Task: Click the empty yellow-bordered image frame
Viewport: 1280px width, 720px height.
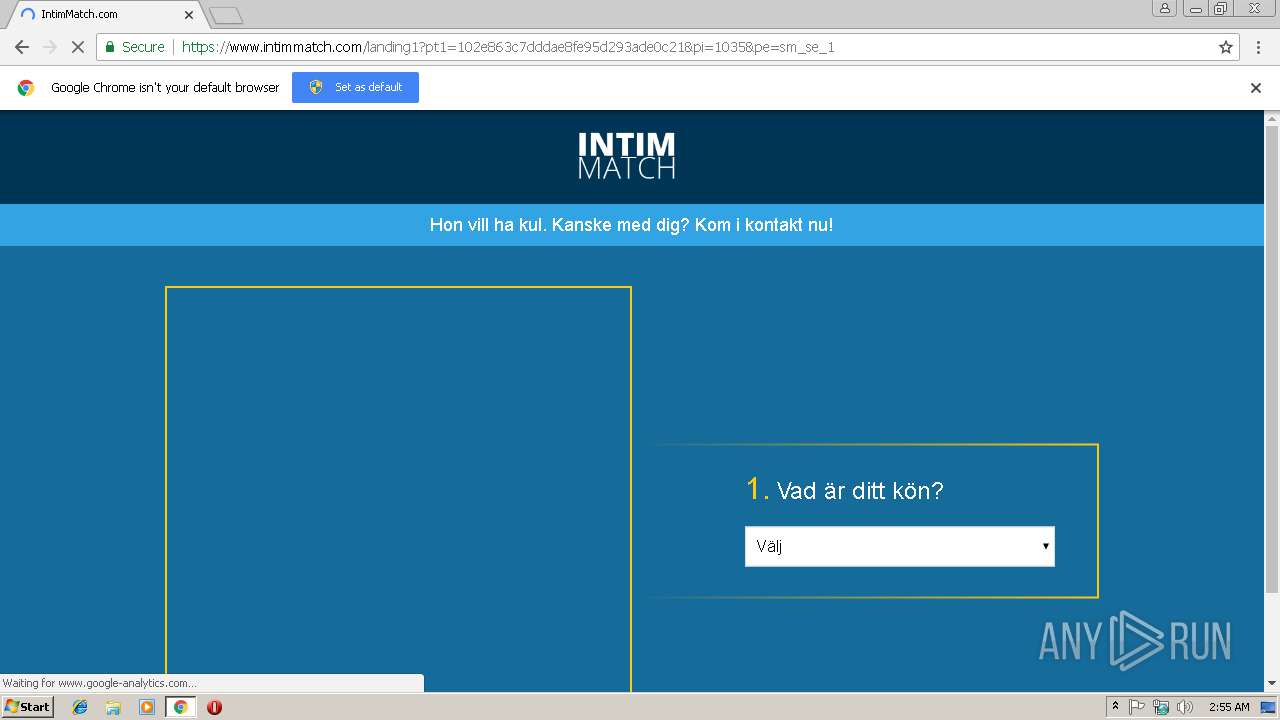Action: click(398, 489)
